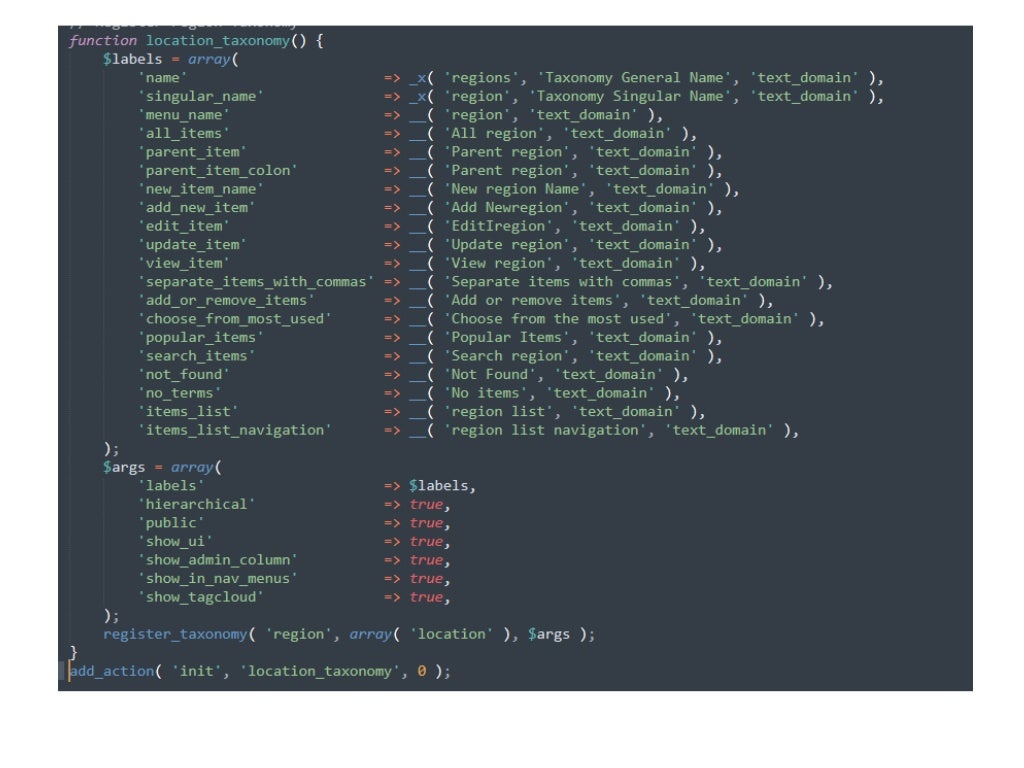Place cursor on 'all_items' key
The image size is (1024, 768).
(x=184, y=133)
